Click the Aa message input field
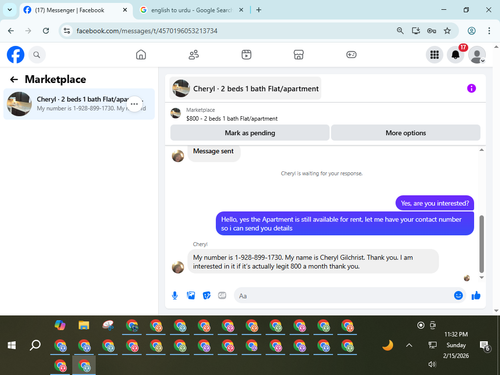 point(343,296)
